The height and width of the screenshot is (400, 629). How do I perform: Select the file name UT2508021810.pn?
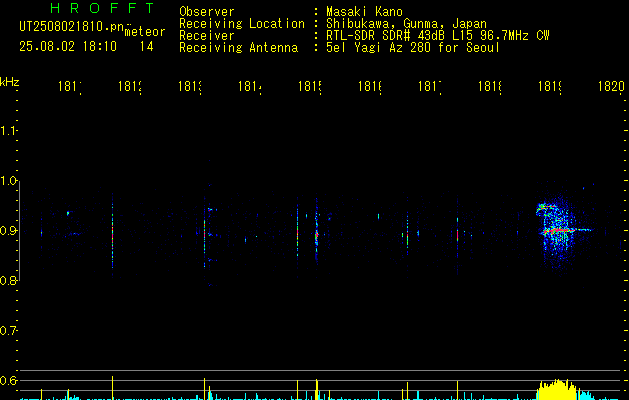click(x=72, y=27)
